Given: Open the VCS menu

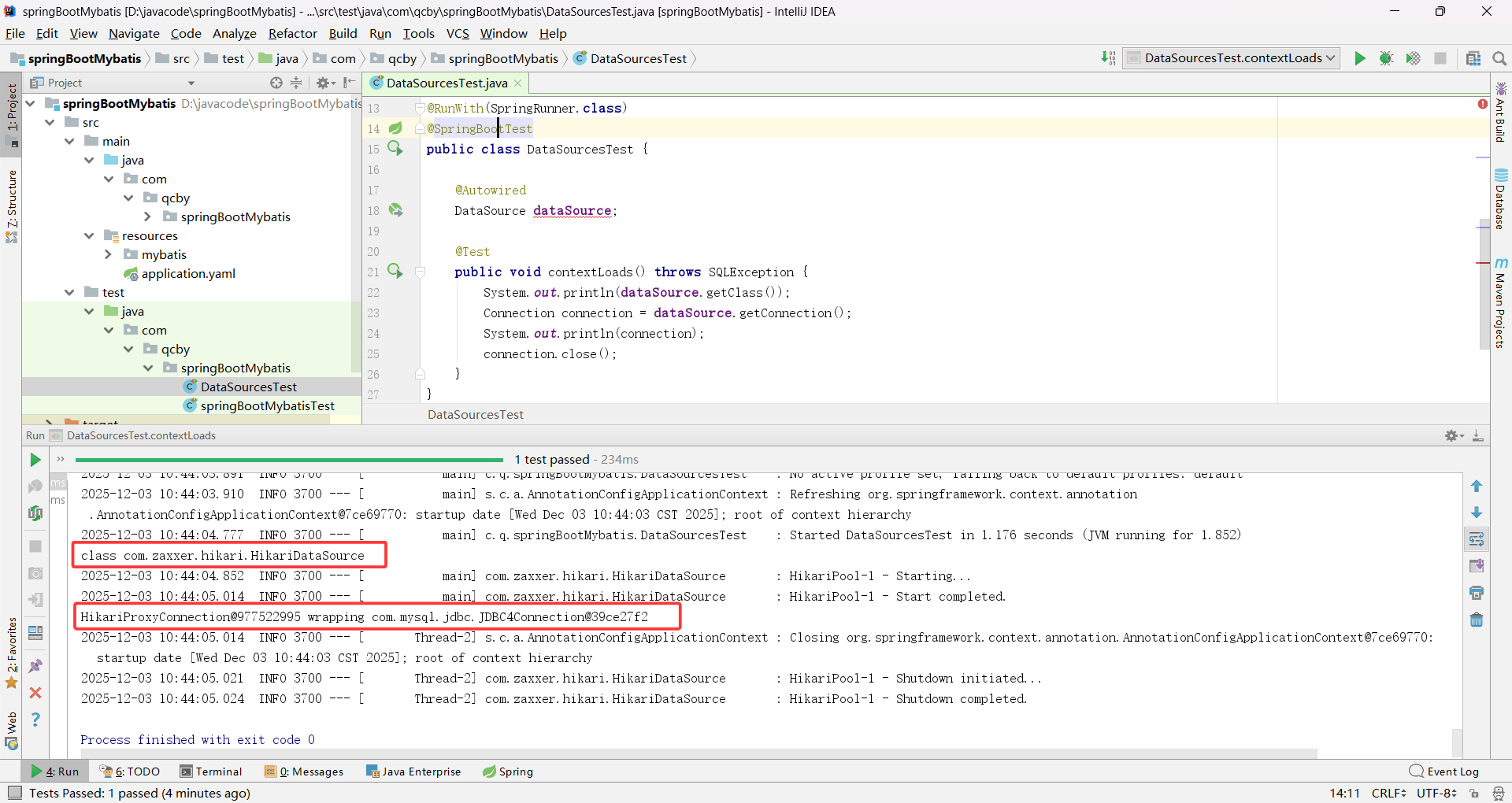Looking at the screenshot, I should pyautogui.click(x=458, y=33).
